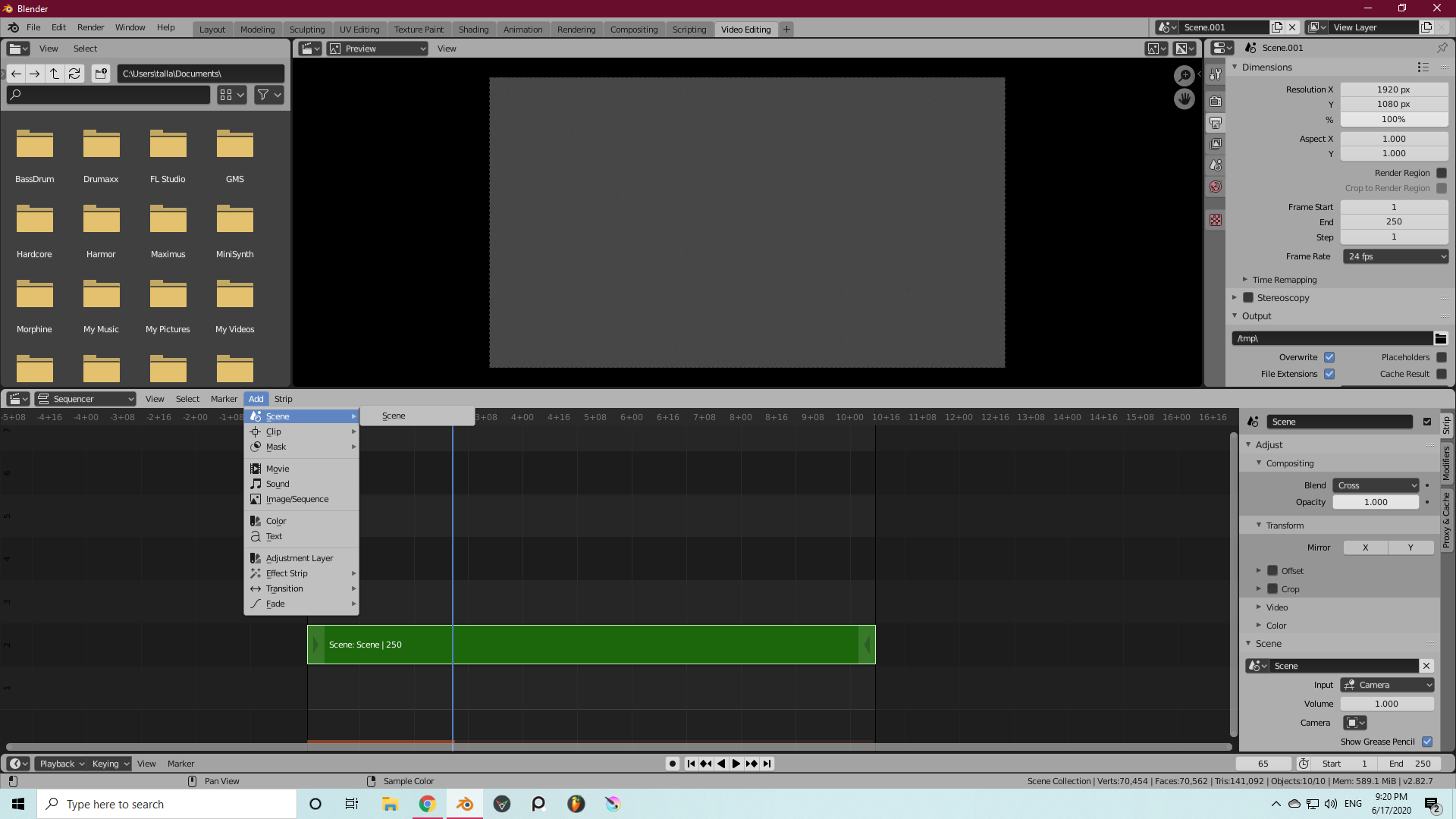1456x819 pixels.
Task: Open the Blend mode Cross dropdown
Action: 1376,485
